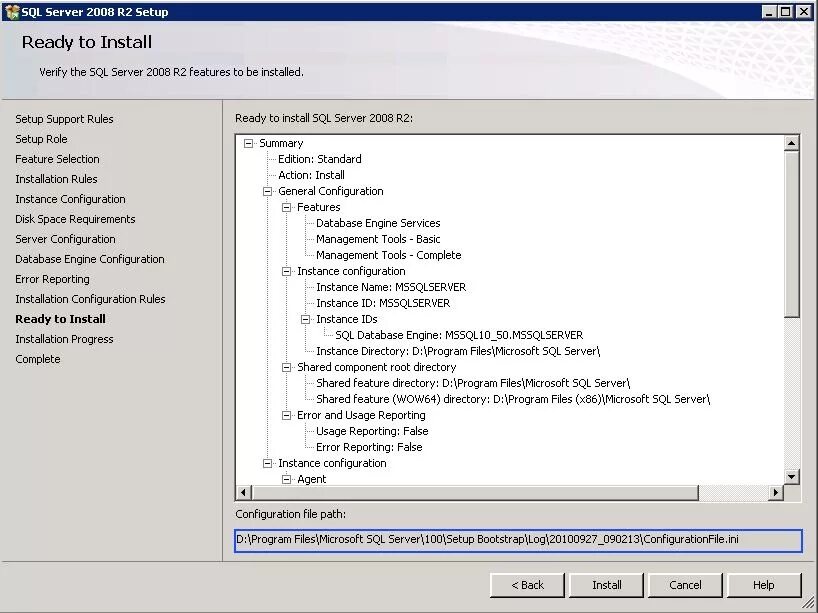The width and height of the screenshot is (818, 613).
Task: Click the tree's vertical scrollbar up arrow
Action: click(791, 143)
